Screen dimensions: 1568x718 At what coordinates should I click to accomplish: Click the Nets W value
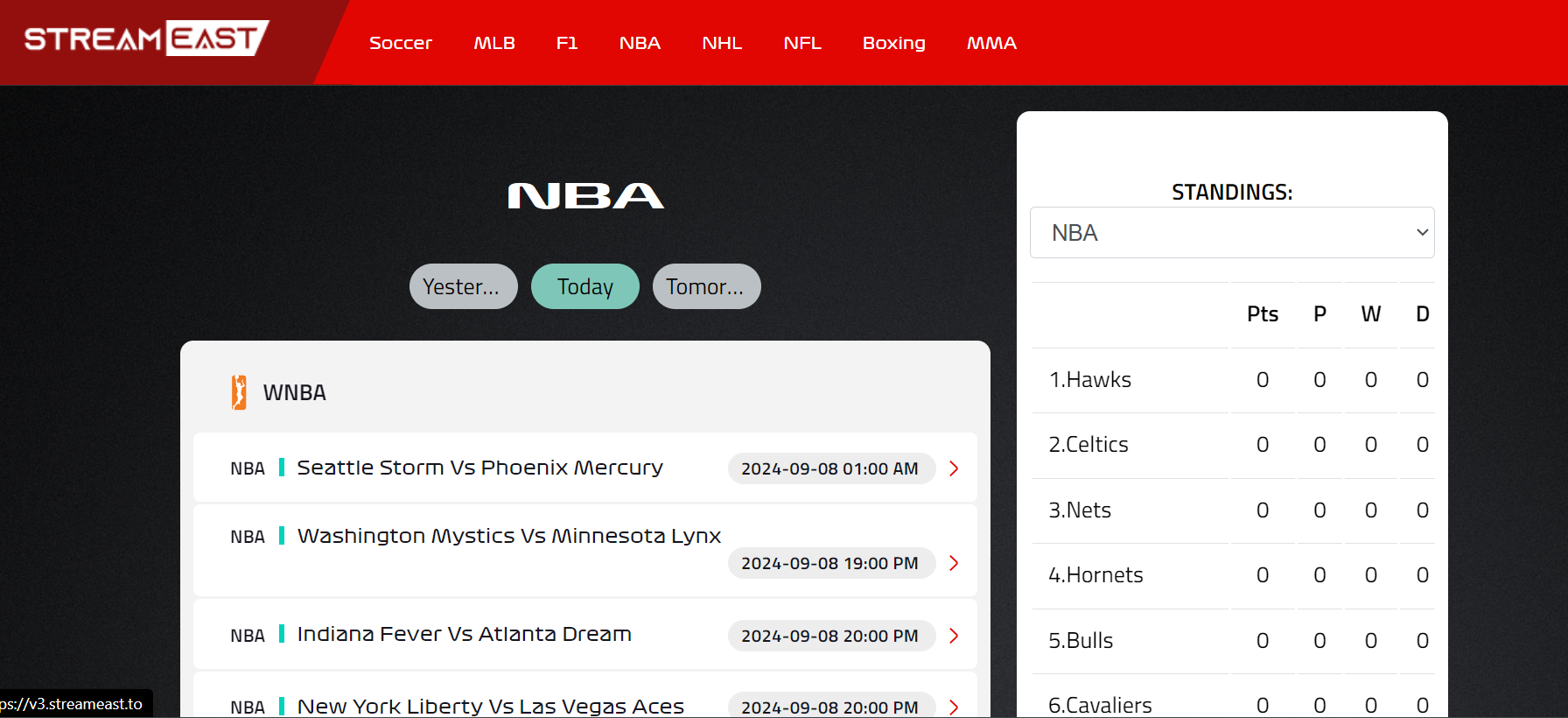[x=1371, y=510]
